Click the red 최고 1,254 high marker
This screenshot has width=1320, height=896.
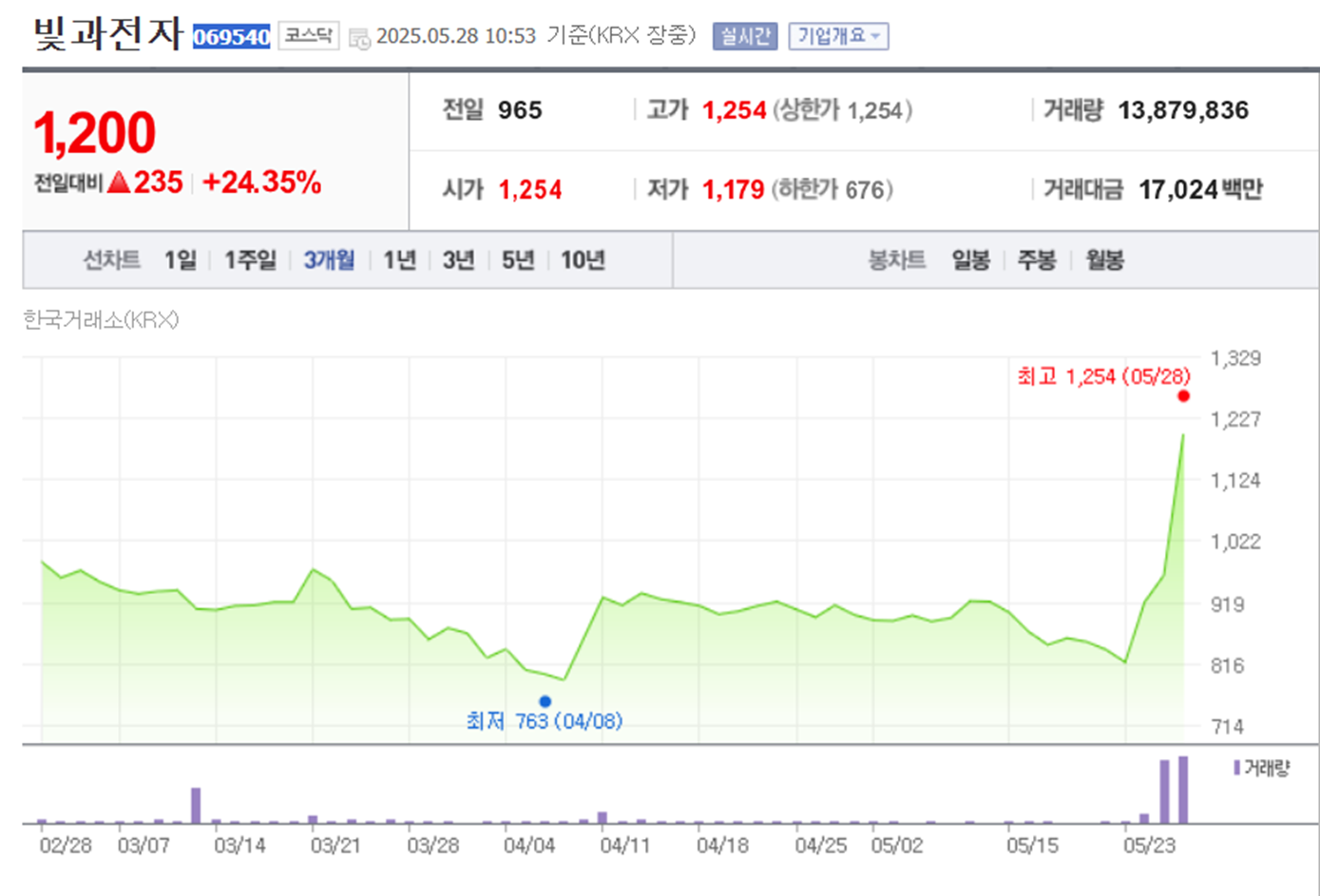point(1183,396)
